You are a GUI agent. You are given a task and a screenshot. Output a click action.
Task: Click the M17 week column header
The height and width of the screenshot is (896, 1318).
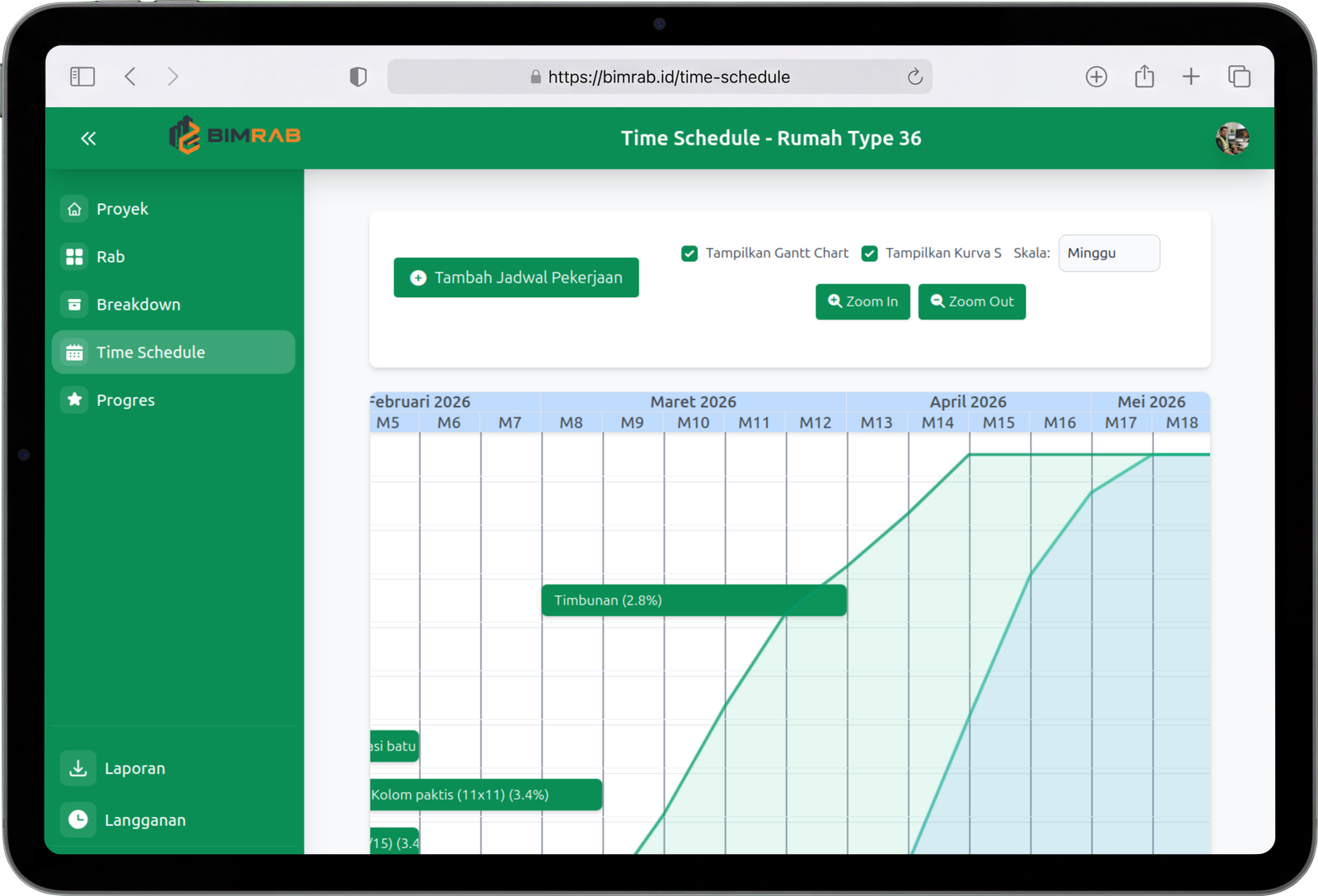click(x=1121, y=422)
